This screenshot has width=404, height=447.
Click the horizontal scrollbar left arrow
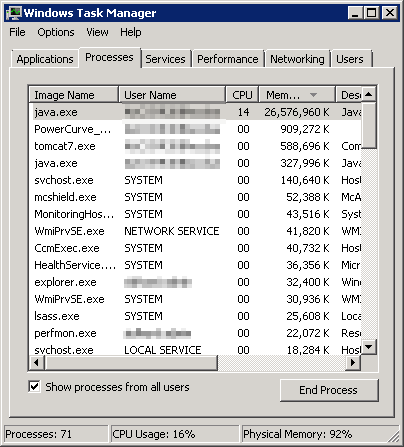pyautogui.click(x=37, y=362)
